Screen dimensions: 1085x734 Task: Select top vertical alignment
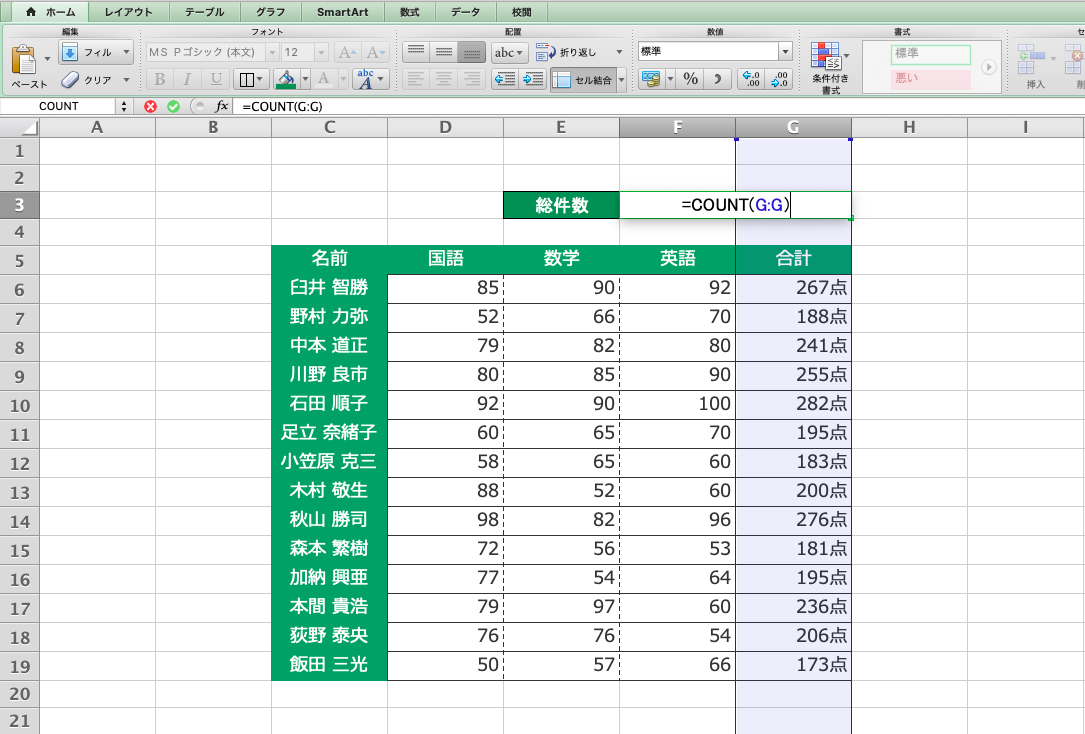coord(416,52)
